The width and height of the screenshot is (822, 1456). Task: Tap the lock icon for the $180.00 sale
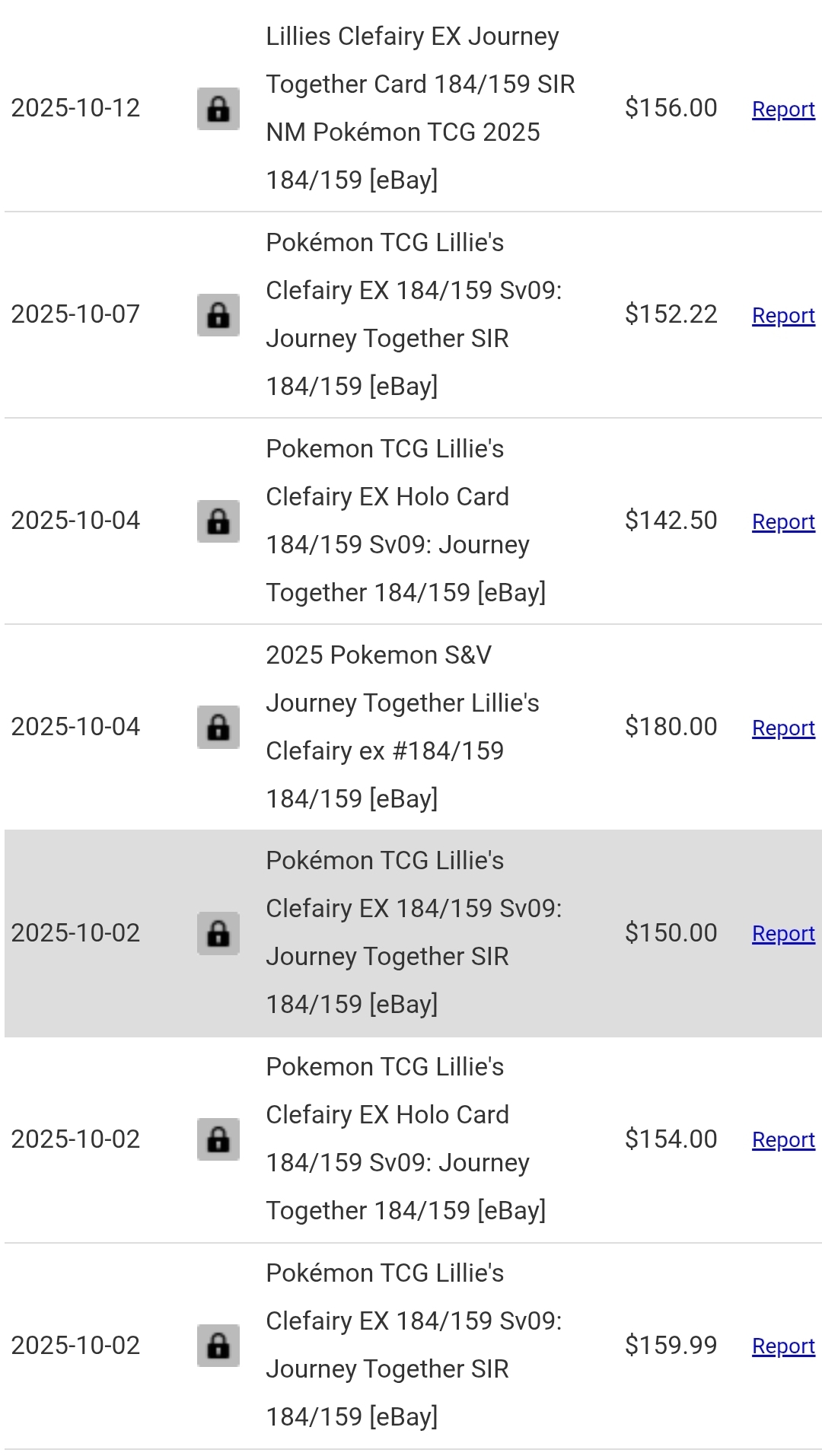click(218, 728)
